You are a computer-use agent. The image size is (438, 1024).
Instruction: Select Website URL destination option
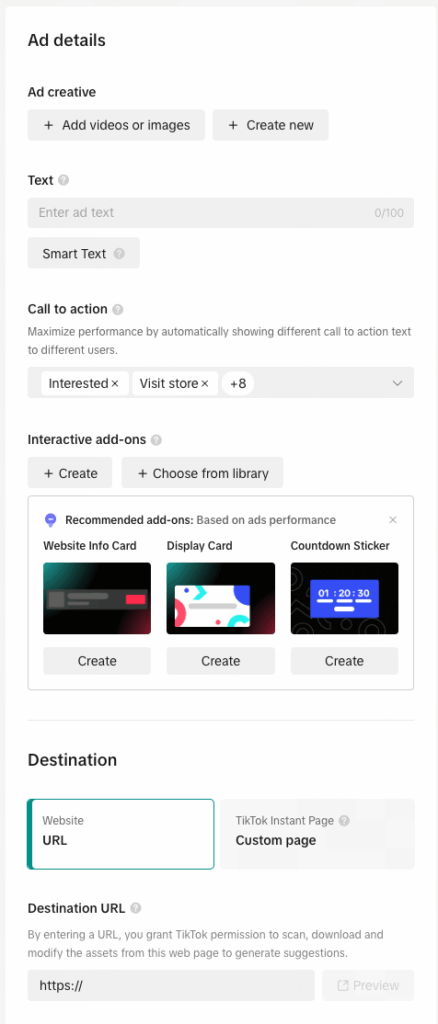point(121,834)
